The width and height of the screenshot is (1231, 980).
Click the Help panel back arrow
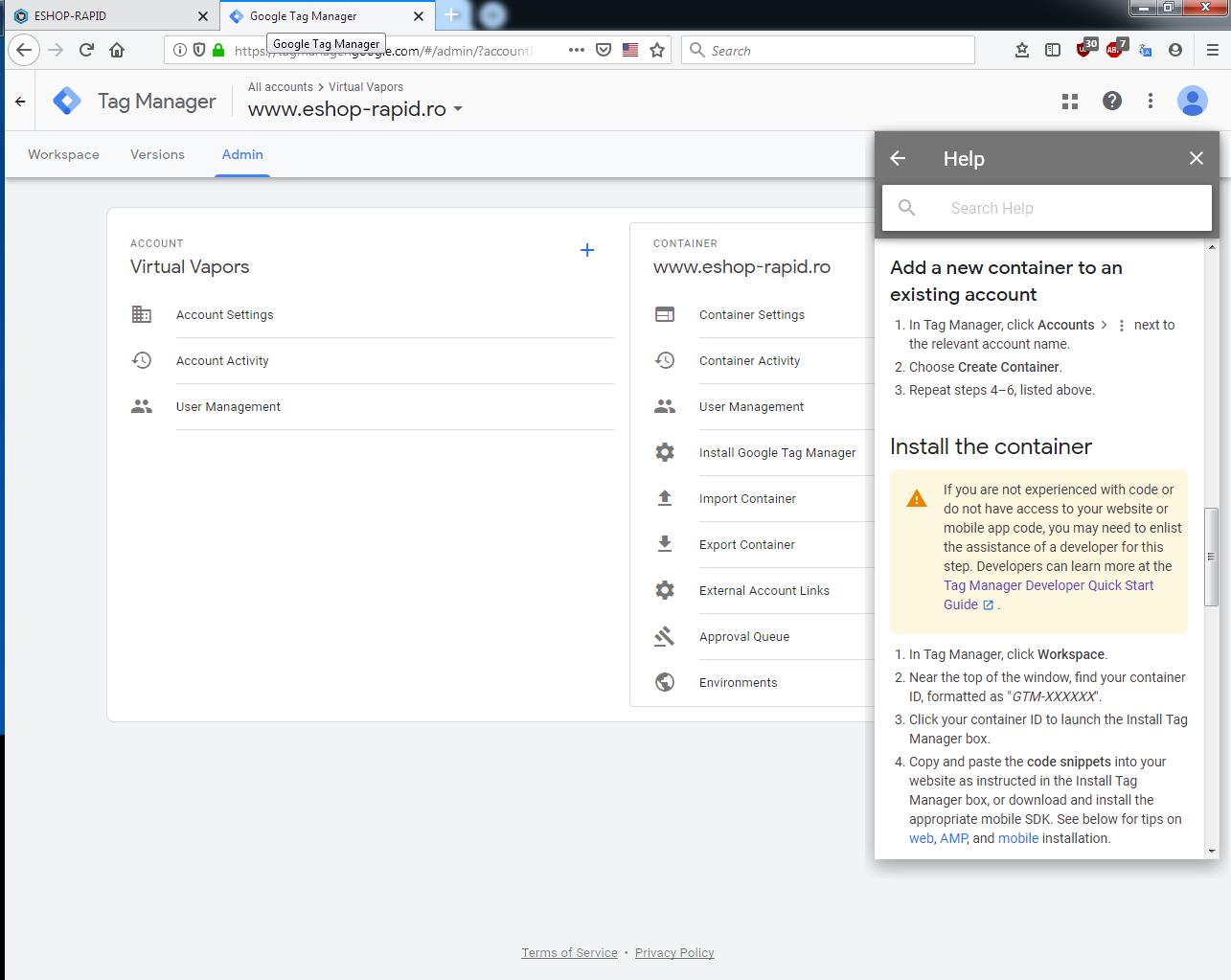[x=898, y=158]
